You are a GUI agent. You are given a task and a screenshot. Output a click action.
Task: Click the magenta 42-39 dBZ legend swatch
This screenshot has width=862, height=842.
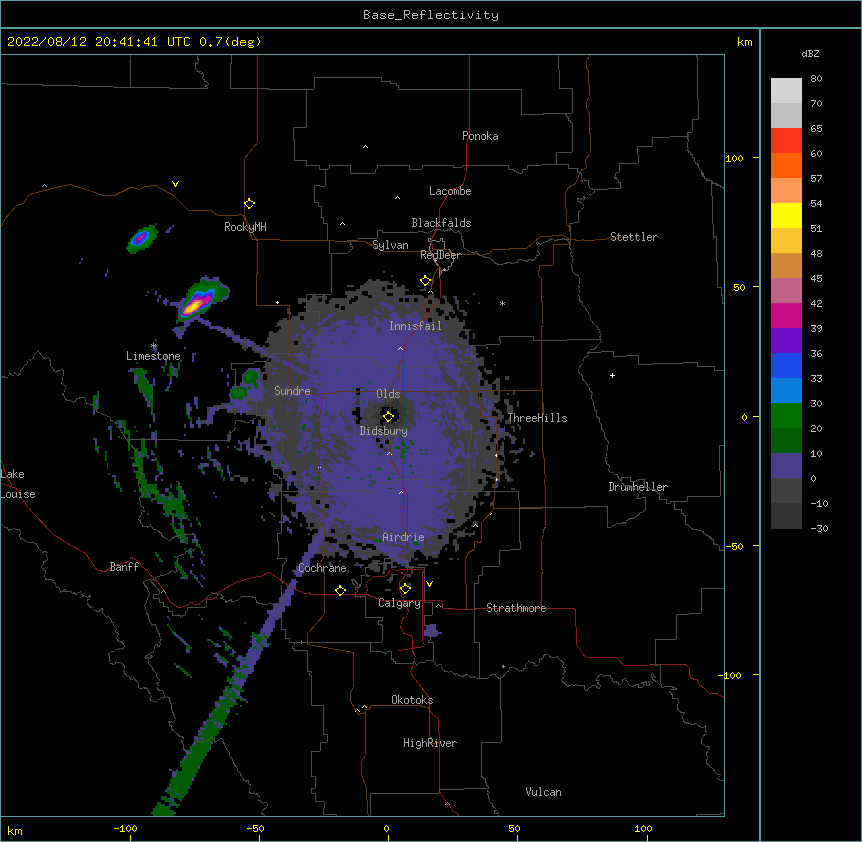(x=786, y=315)
